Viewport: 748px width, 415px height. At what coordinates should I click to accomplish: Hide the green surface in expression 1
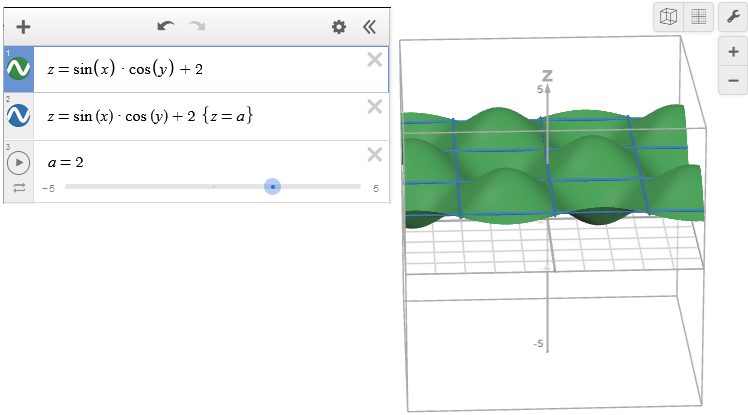(18, 69)
